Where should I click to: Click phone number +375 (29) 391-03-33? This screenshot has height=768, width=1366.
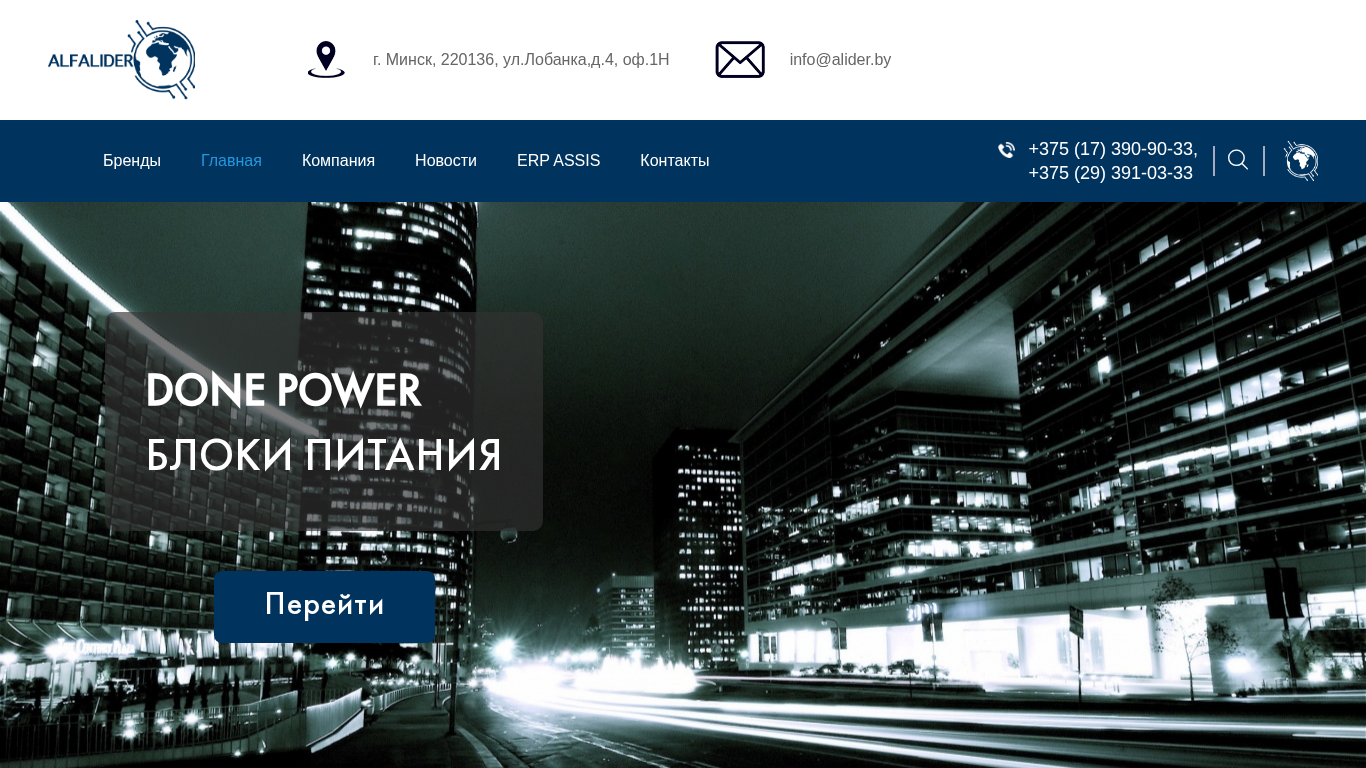[x=1111, y=173]
